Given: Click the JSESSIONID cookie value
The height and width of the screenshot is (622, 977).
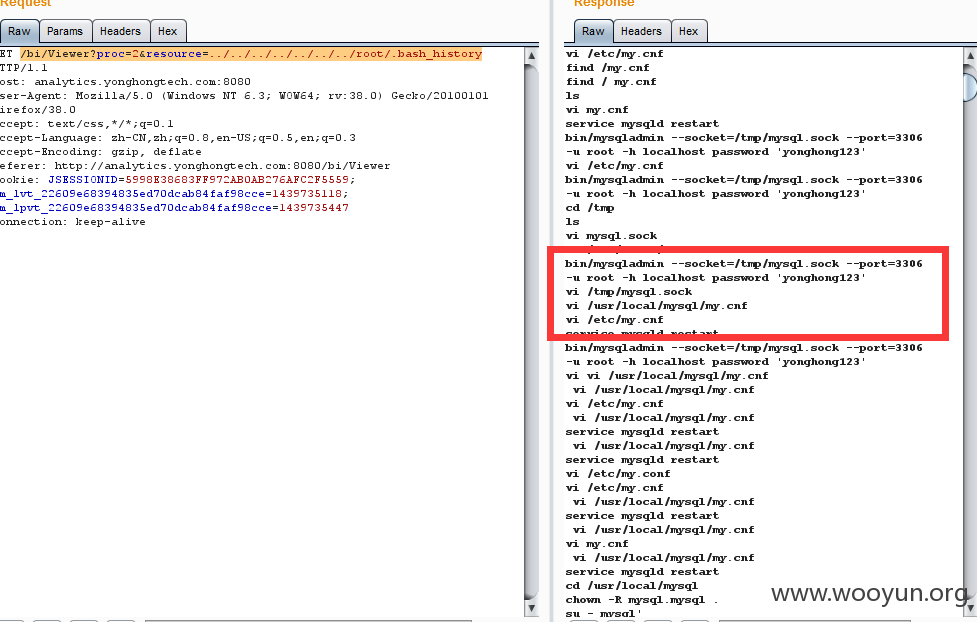Looking at the screenshot, I should click(237, 179).
